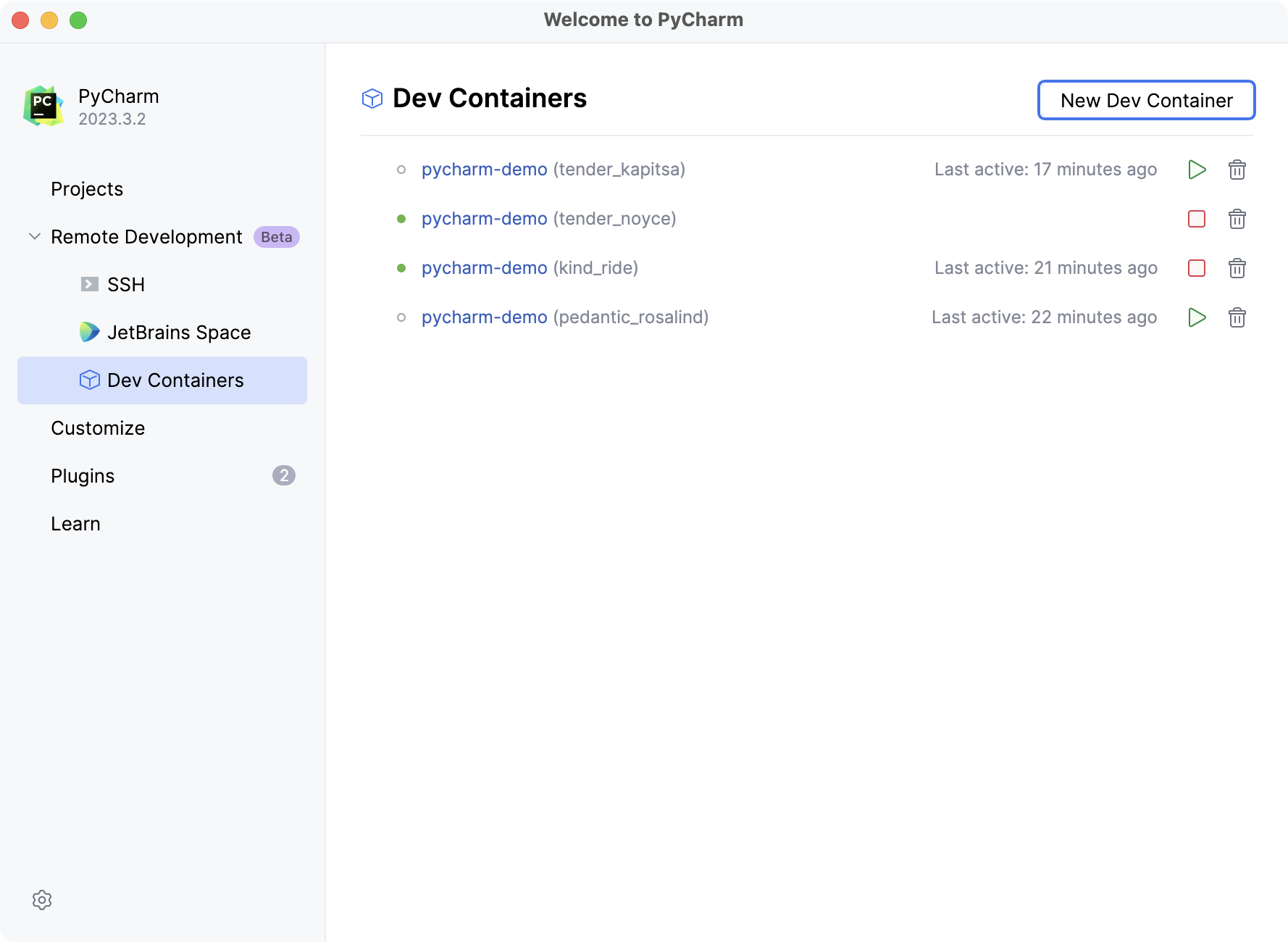Open the pycharm-demo tender_kapitsa link
Viewport: 1288px width, 942px height.
click(484, 169)
